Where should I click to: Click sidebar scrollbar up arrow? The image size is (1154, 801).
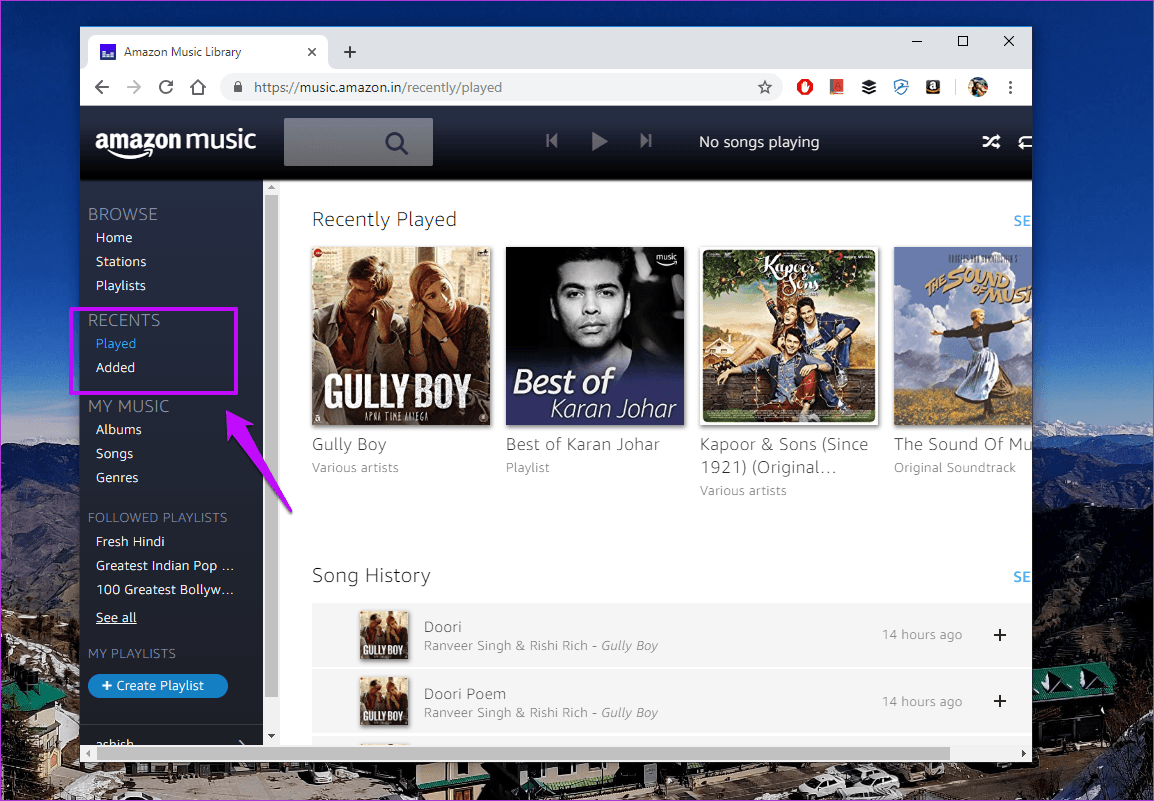click(x=271, y=187)
